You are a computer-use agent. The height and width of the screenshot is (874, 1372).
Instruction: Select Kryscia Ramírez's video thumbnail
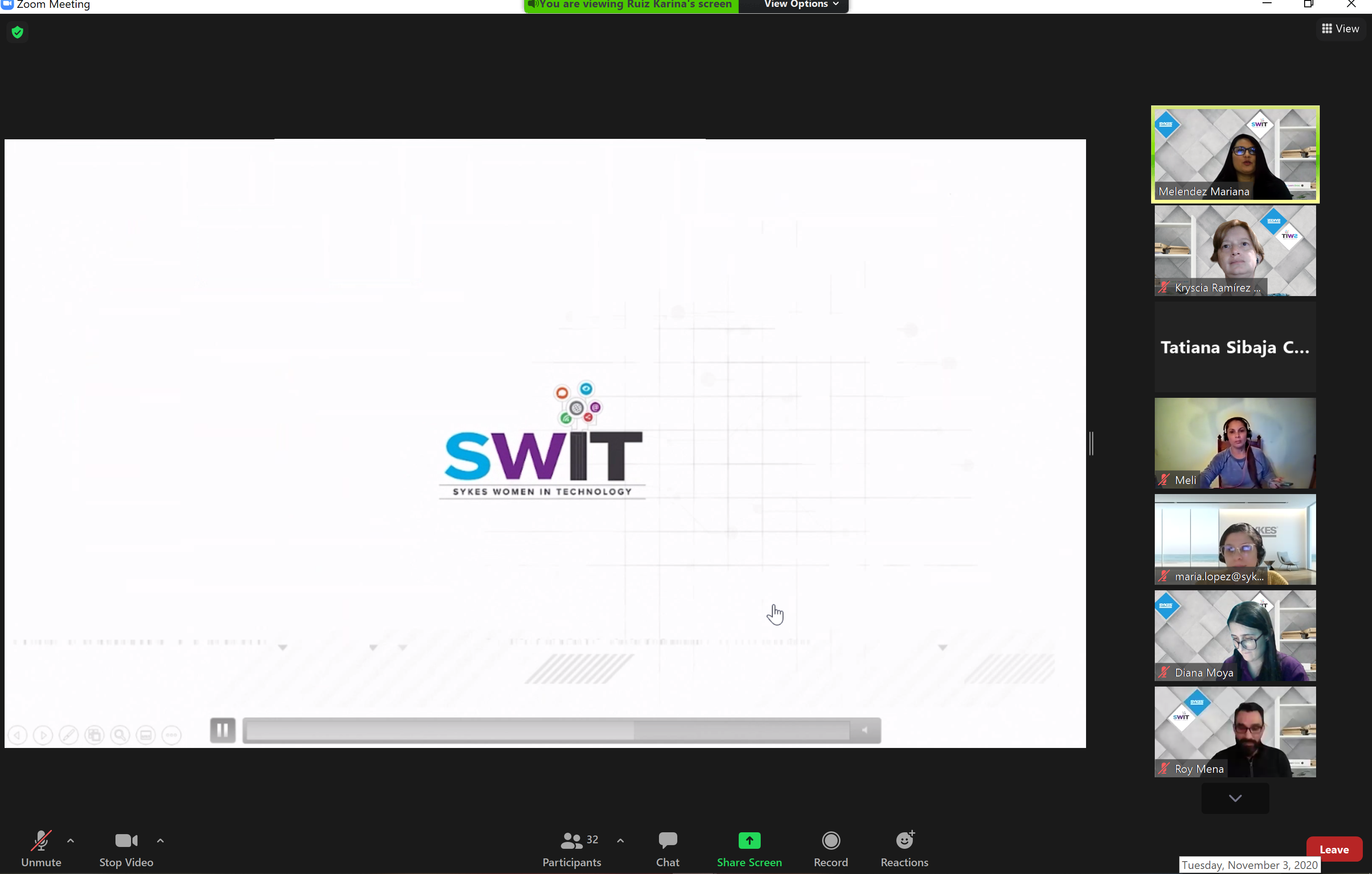tap(1235, 251)
